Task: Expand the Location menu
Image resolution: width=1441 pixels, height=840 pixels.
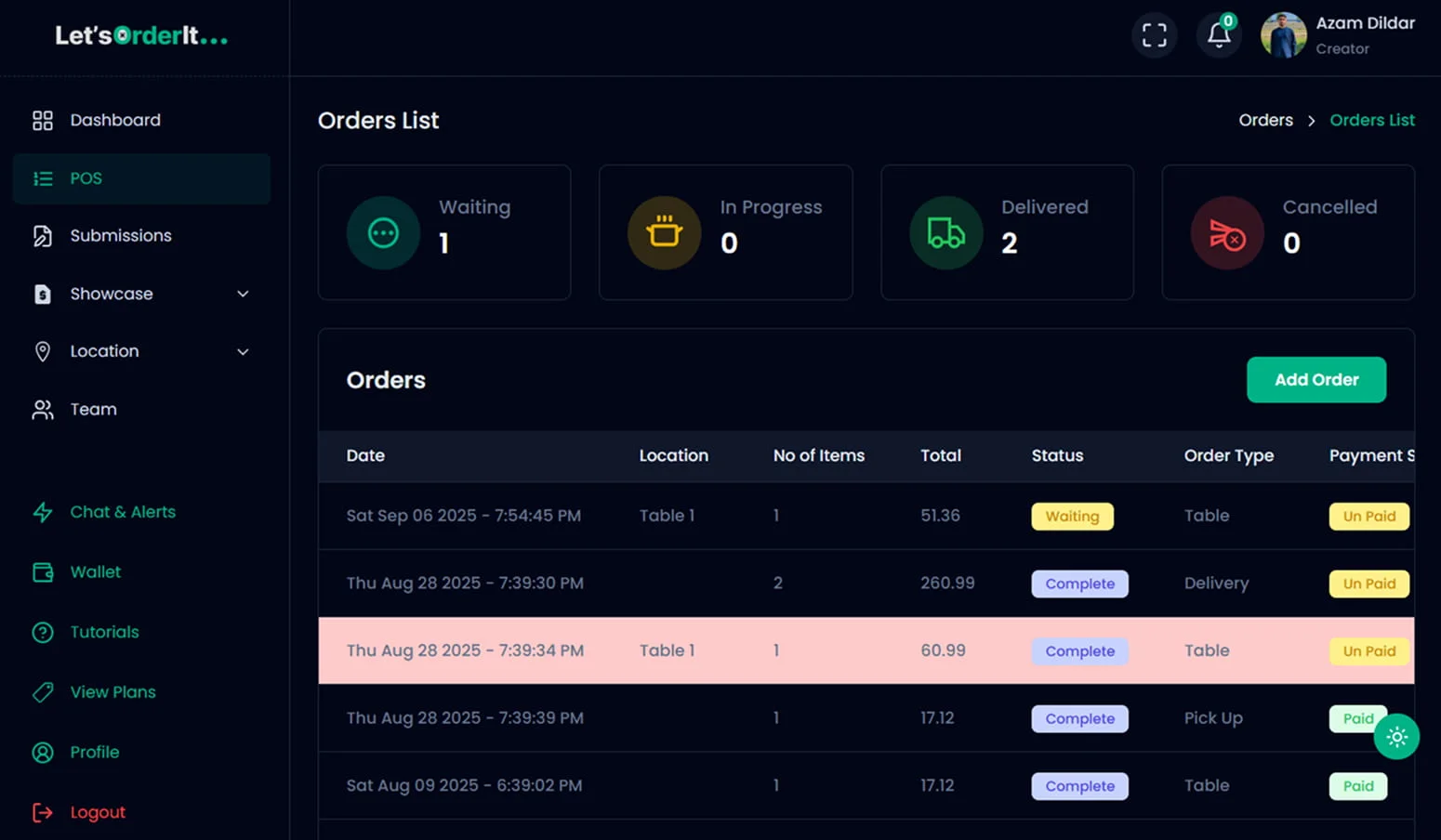Action: pyautogui.click(x=103, y=351)
